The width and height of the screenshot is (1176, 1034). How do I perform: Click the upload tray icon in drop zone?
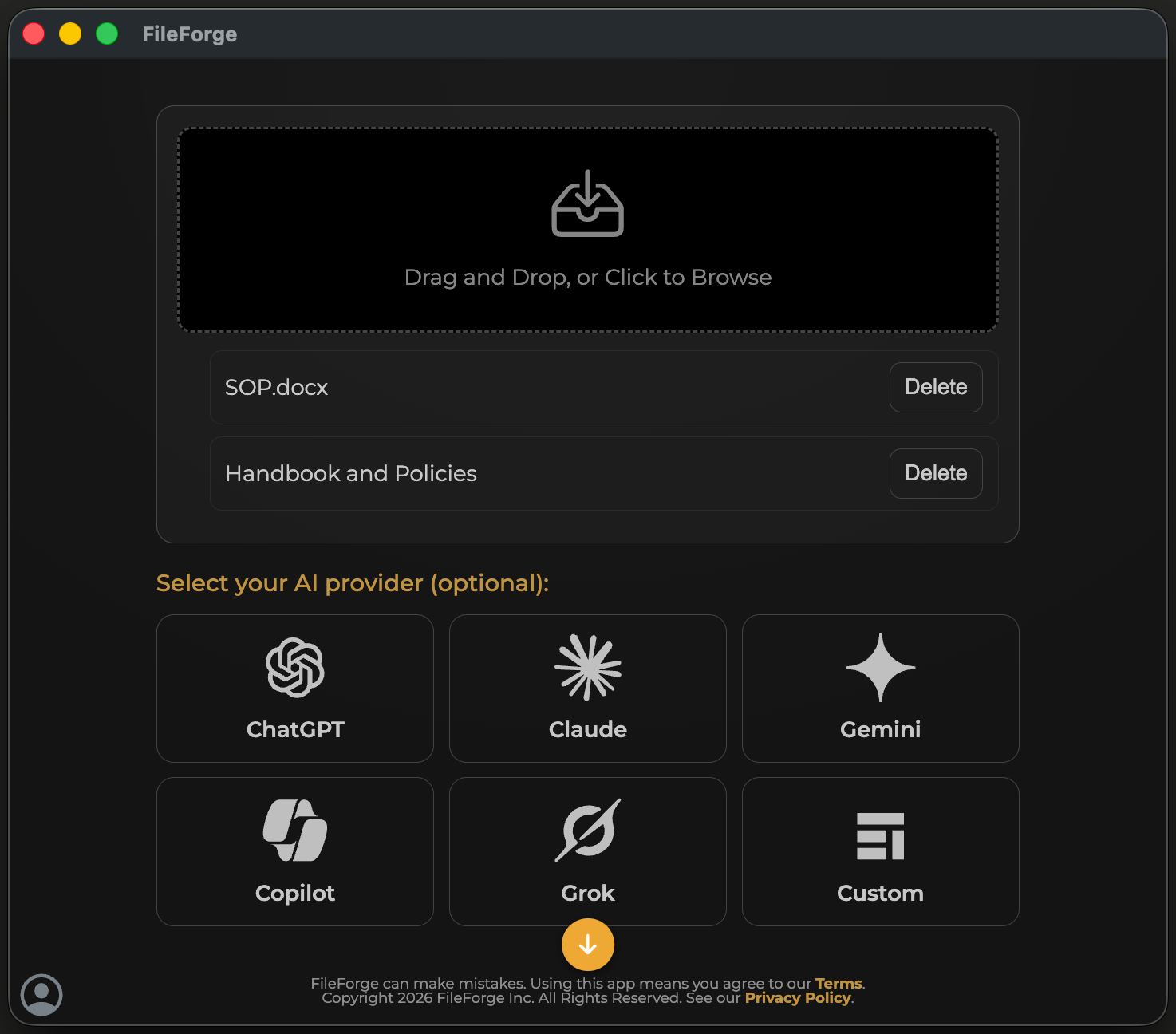click(x=587, y=203)
